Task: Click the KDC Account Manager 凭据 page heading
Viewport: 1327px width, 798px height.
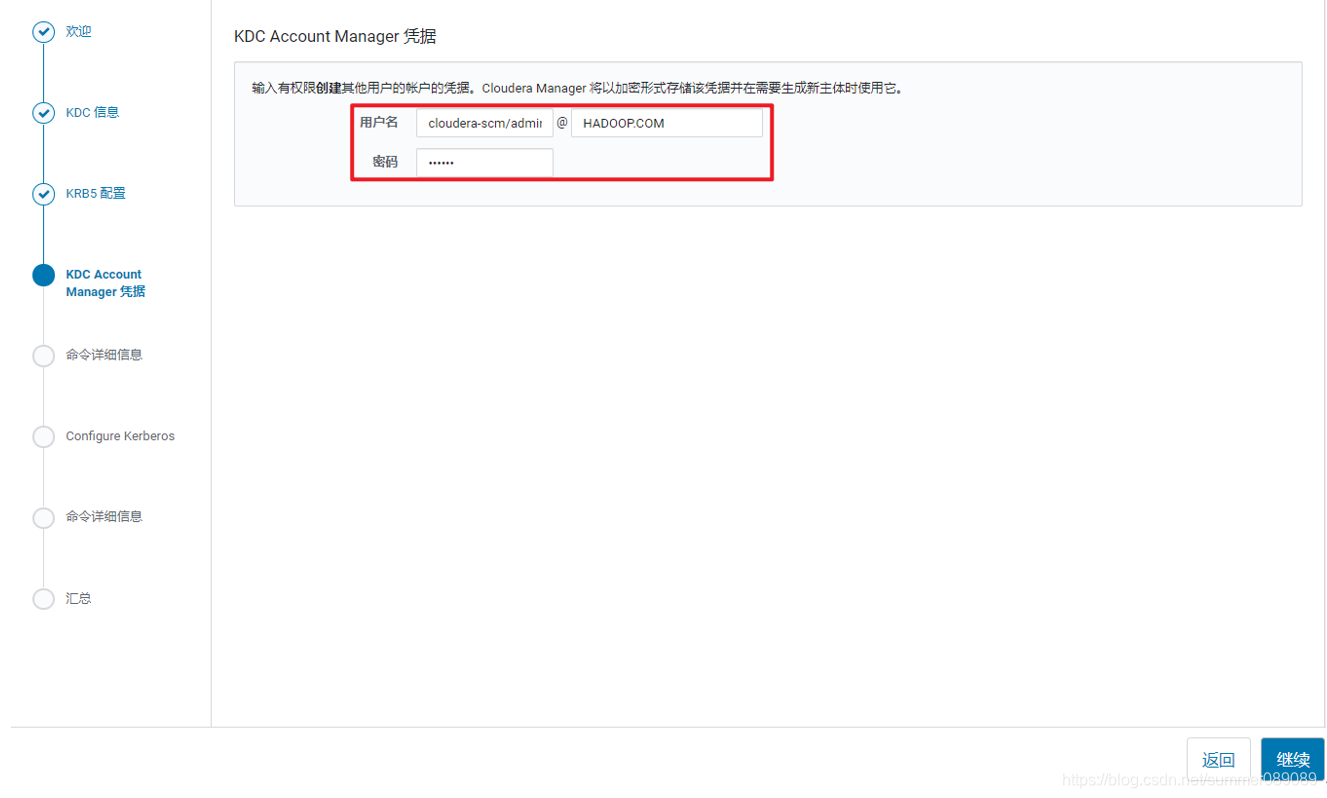Action: 335,36
